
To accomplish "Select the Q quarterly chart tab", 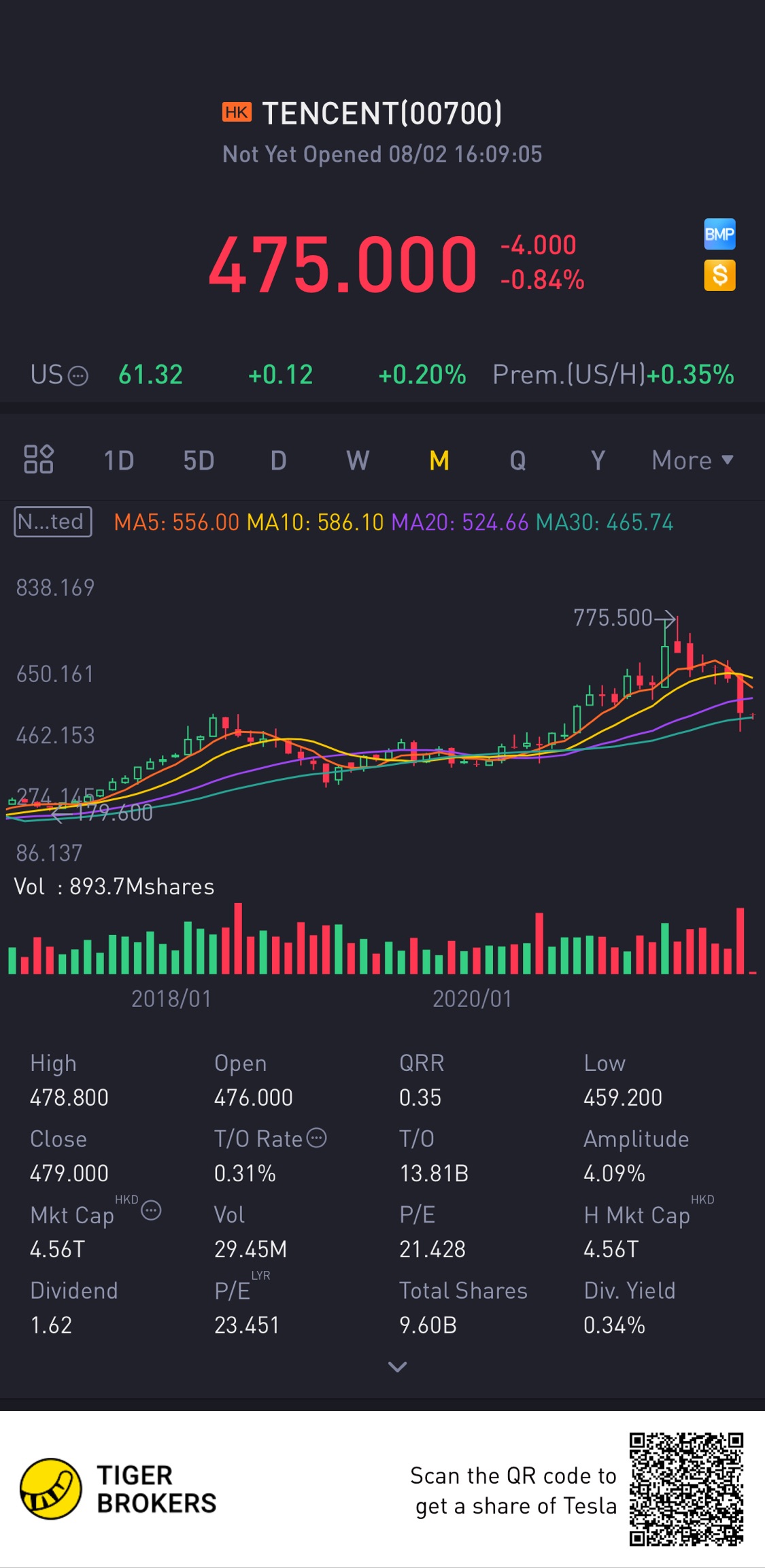I will tap(518, 460).
